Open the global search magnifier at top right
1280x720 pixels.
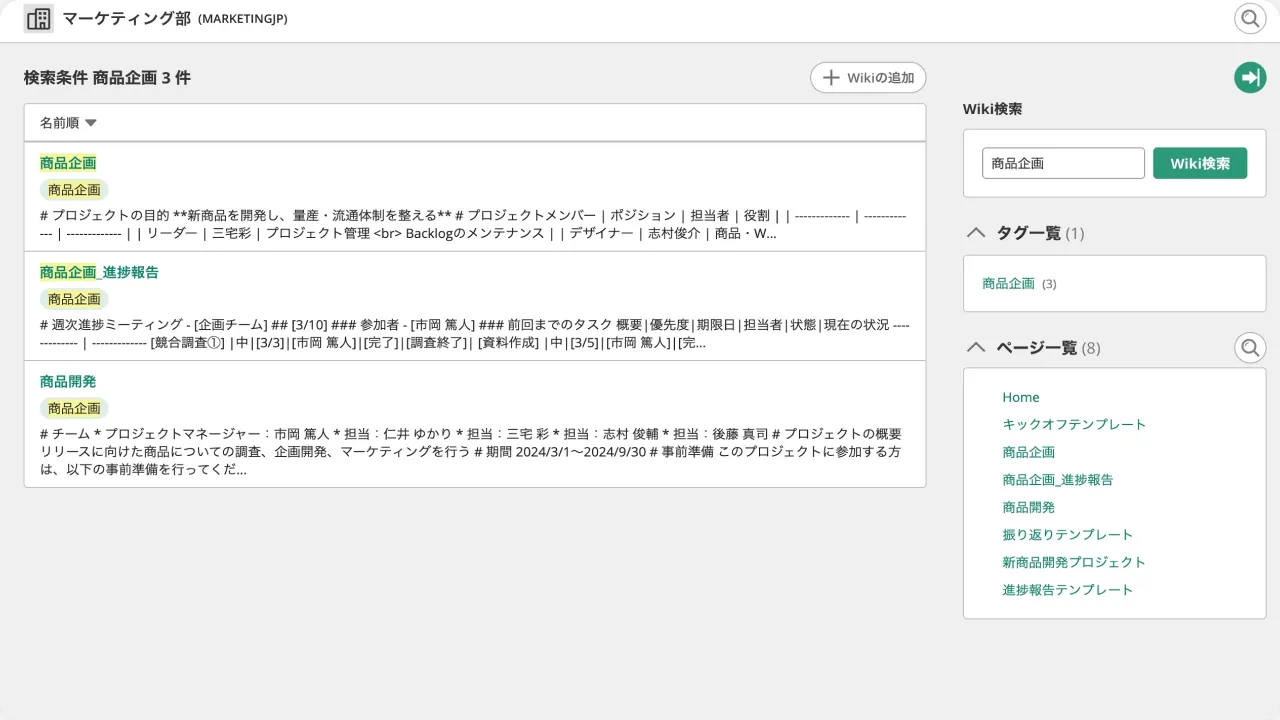[x=1249, y=18]
